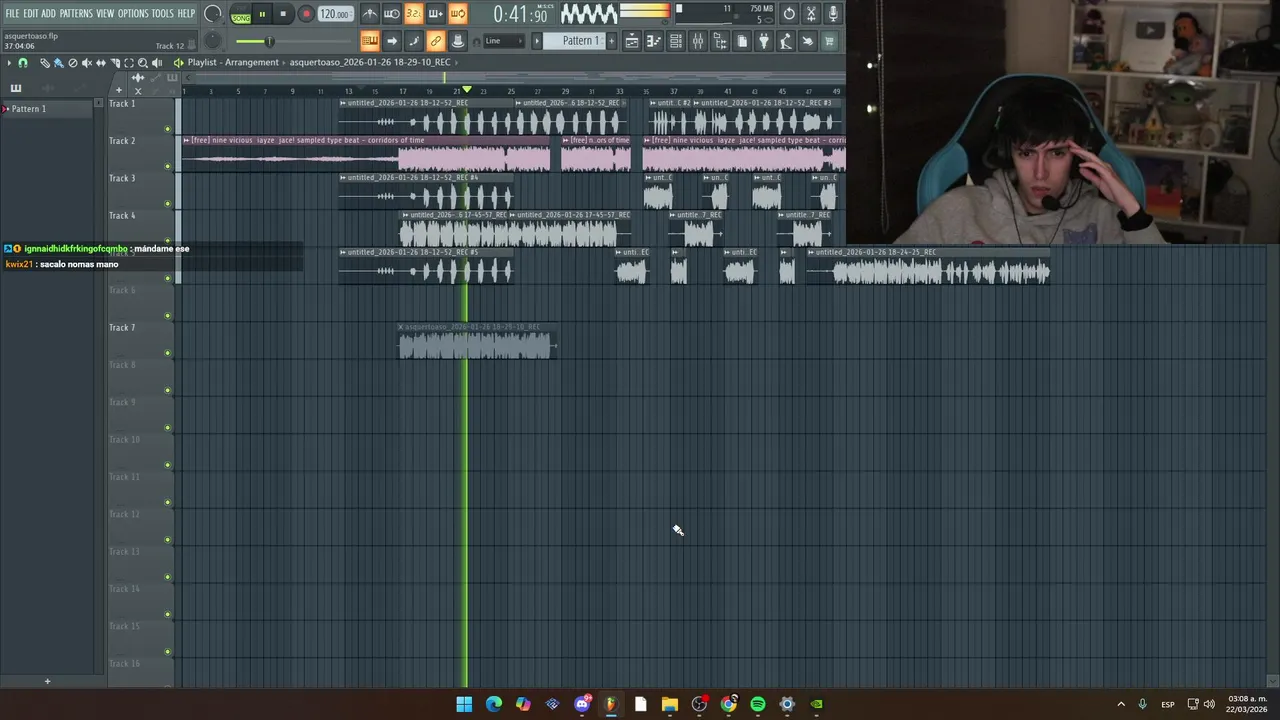The image size is (1280, 720).
Task: Open the touch controller hand icon
Action: [x=808, y=41]
